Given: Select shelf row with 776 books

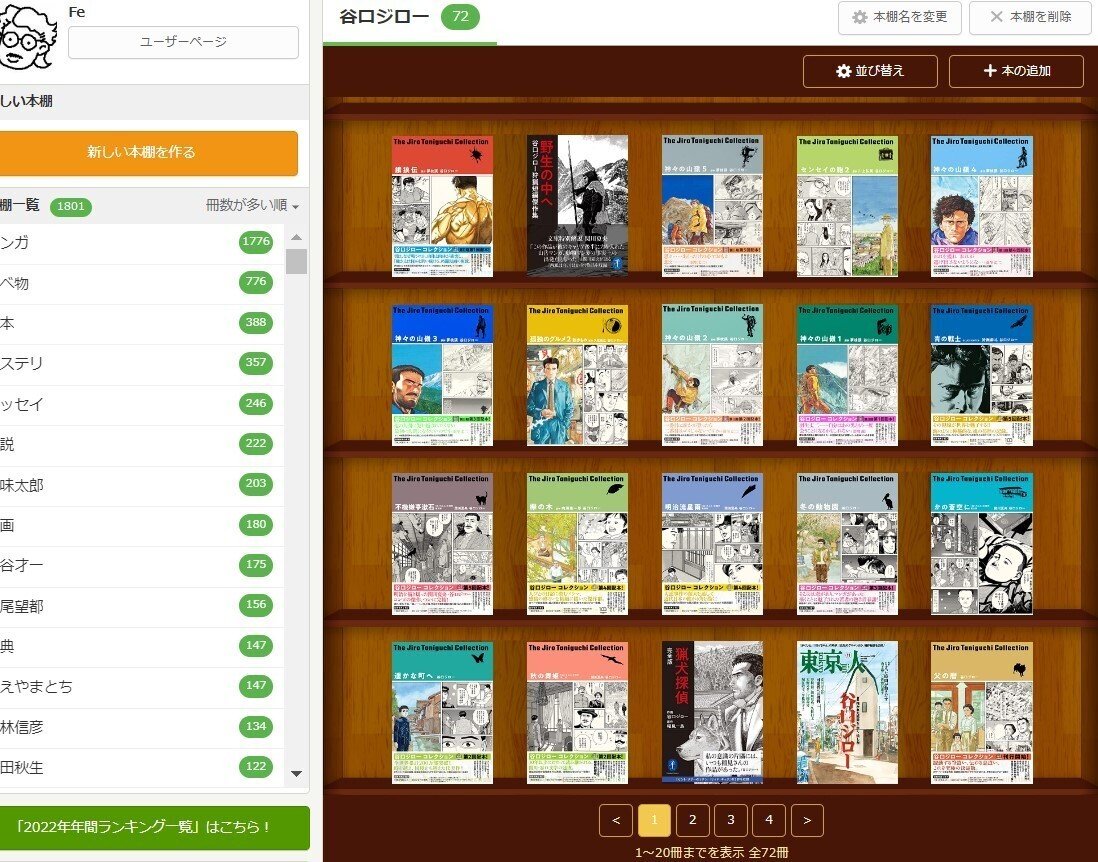Looking at the screenshot, I should click(x=142, y=284).
